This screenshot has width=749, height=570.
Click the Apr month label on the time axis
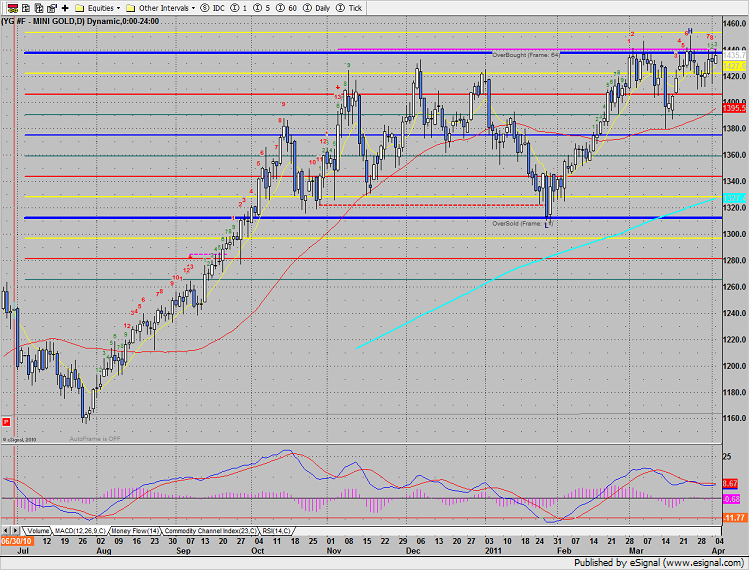click(719, 550)
